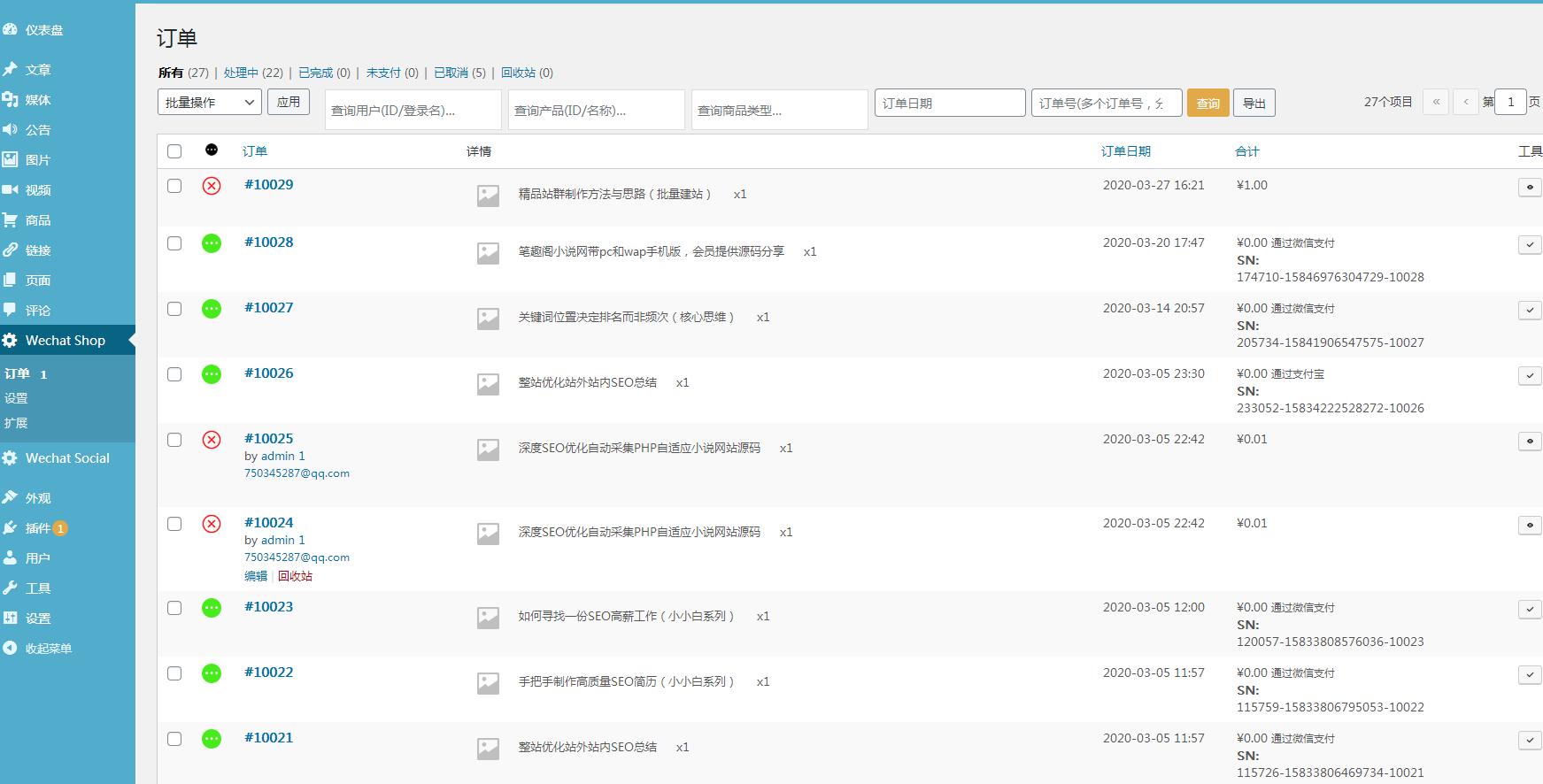This screenshot has width=1543, height=784.
Task: Click the 视频 video camera icon
Action: 10,189
